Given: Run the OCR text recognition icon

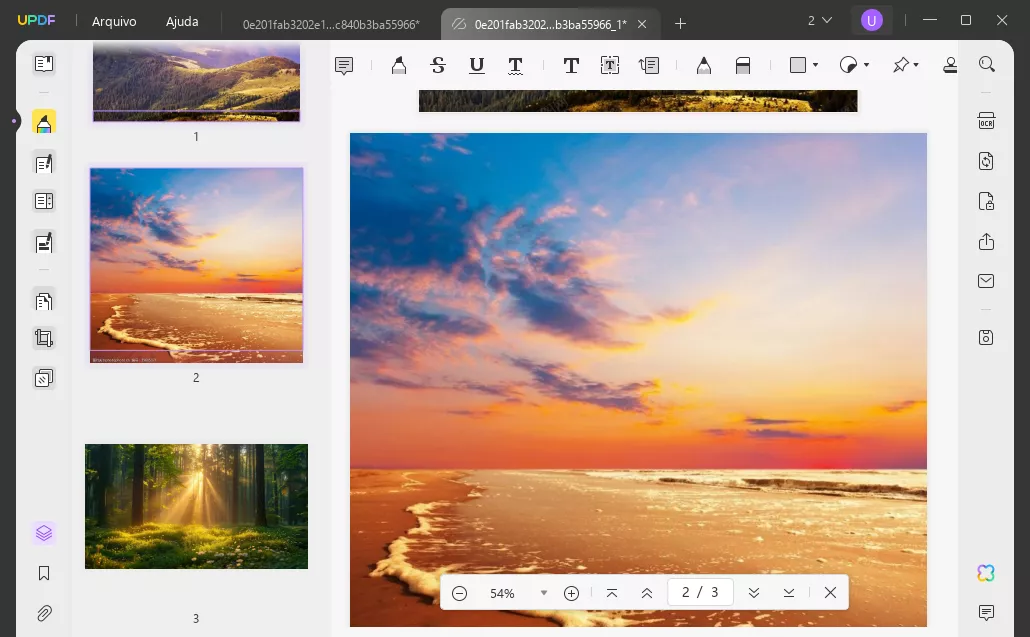Looking at the screenshot, I should pyautogui.click(x=986, y=121).
